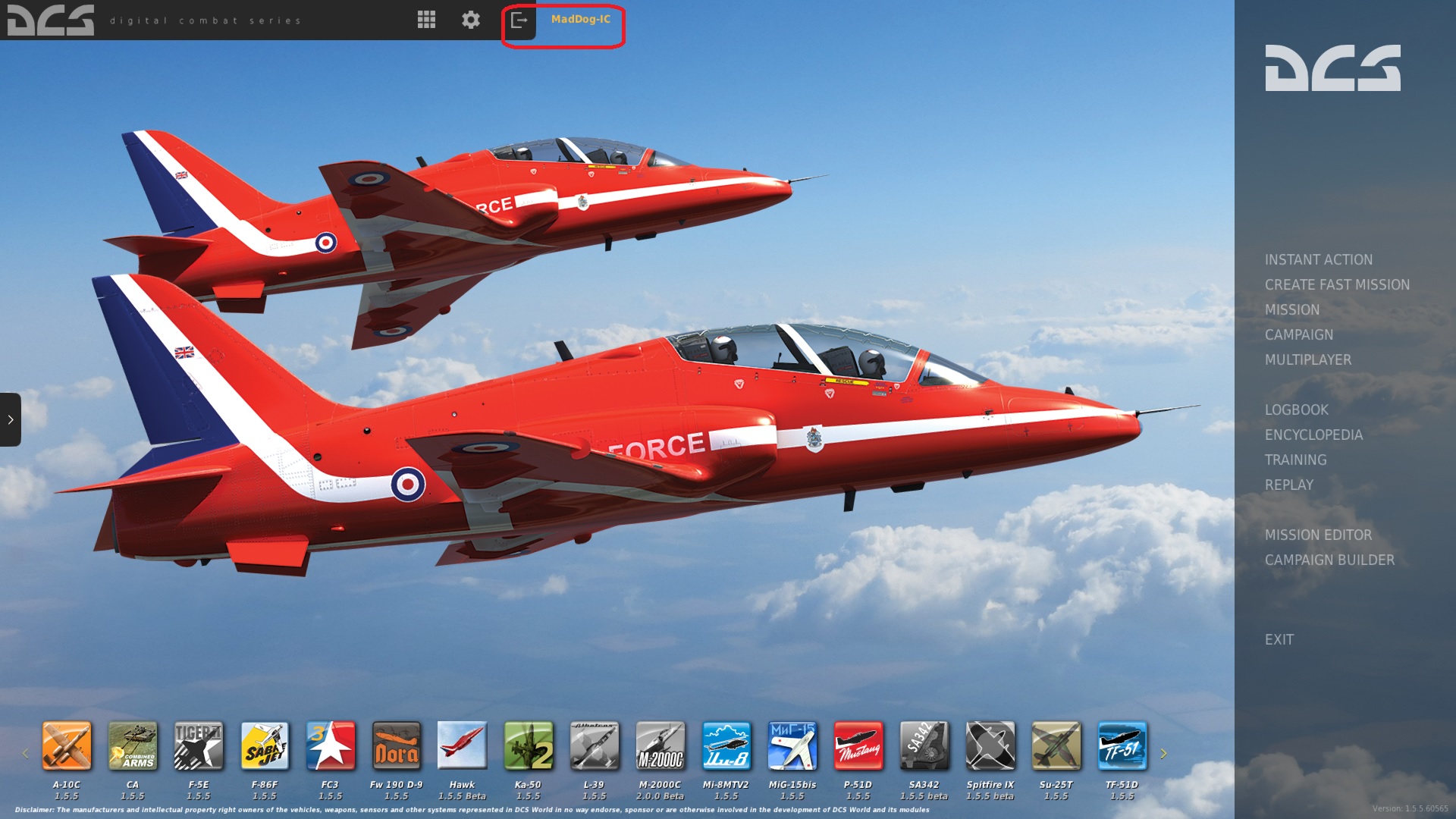This screenshot has height=819, width=1456.
Task: Select the Ka-50 module icon
Action: coord(529,745)
